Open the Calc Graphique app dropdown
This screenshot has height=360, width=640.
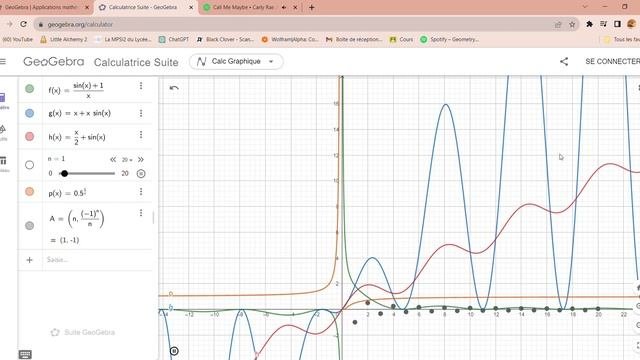point(236,62)
